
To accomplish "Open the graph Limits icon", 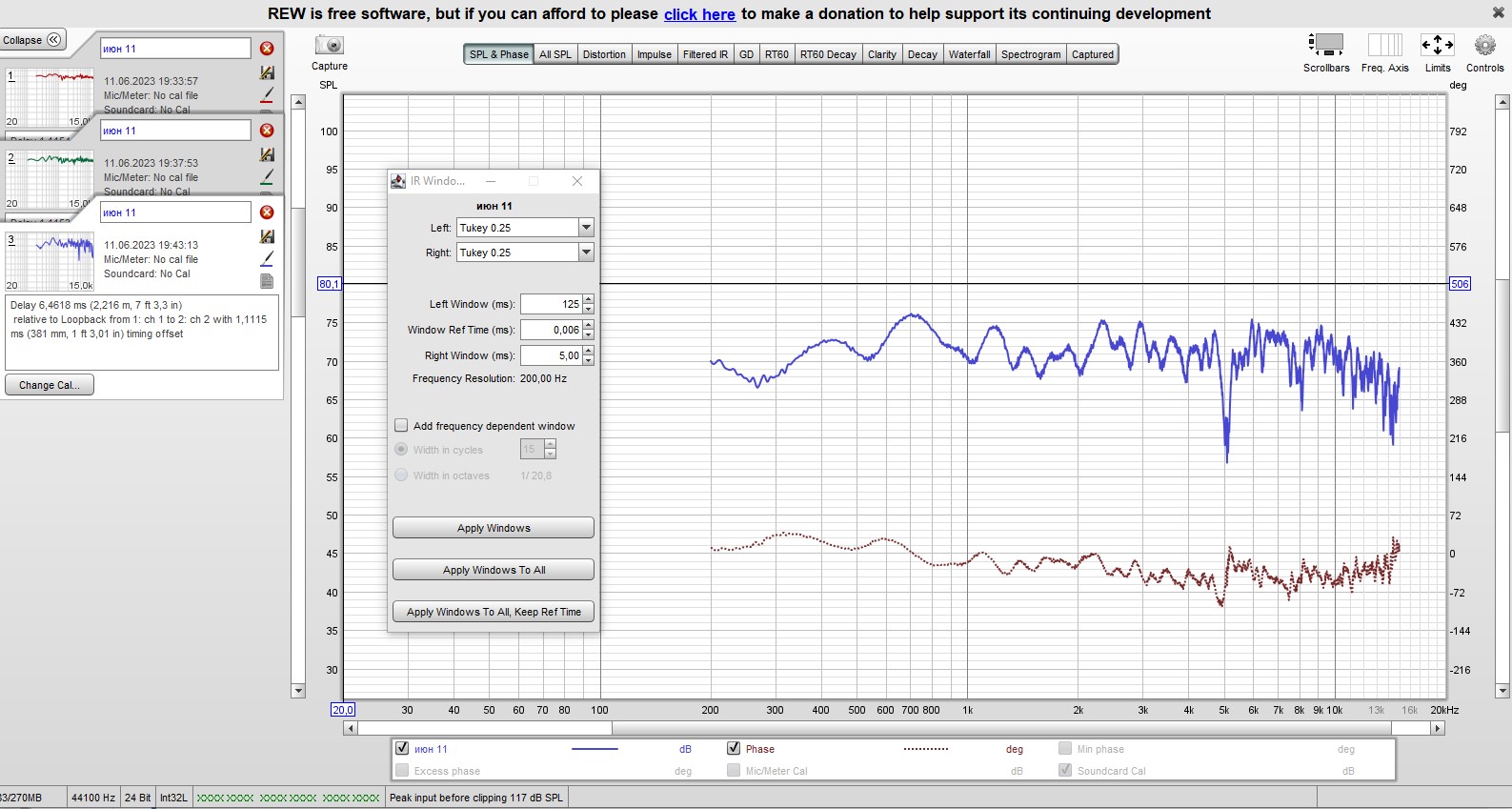I will [1438, 45].
